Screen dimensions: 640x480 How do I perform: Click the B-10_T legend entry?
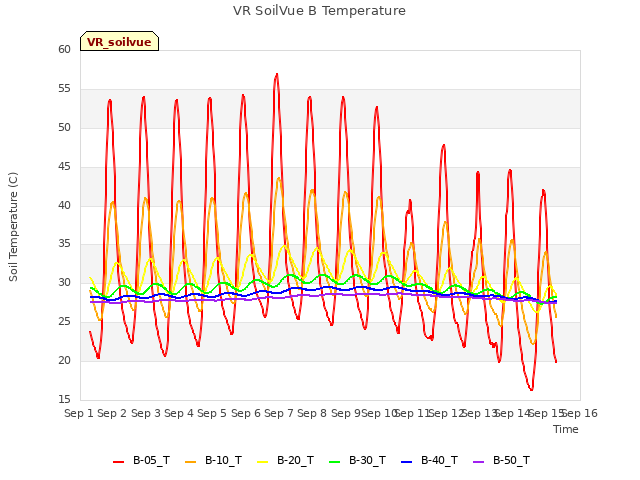213,461
